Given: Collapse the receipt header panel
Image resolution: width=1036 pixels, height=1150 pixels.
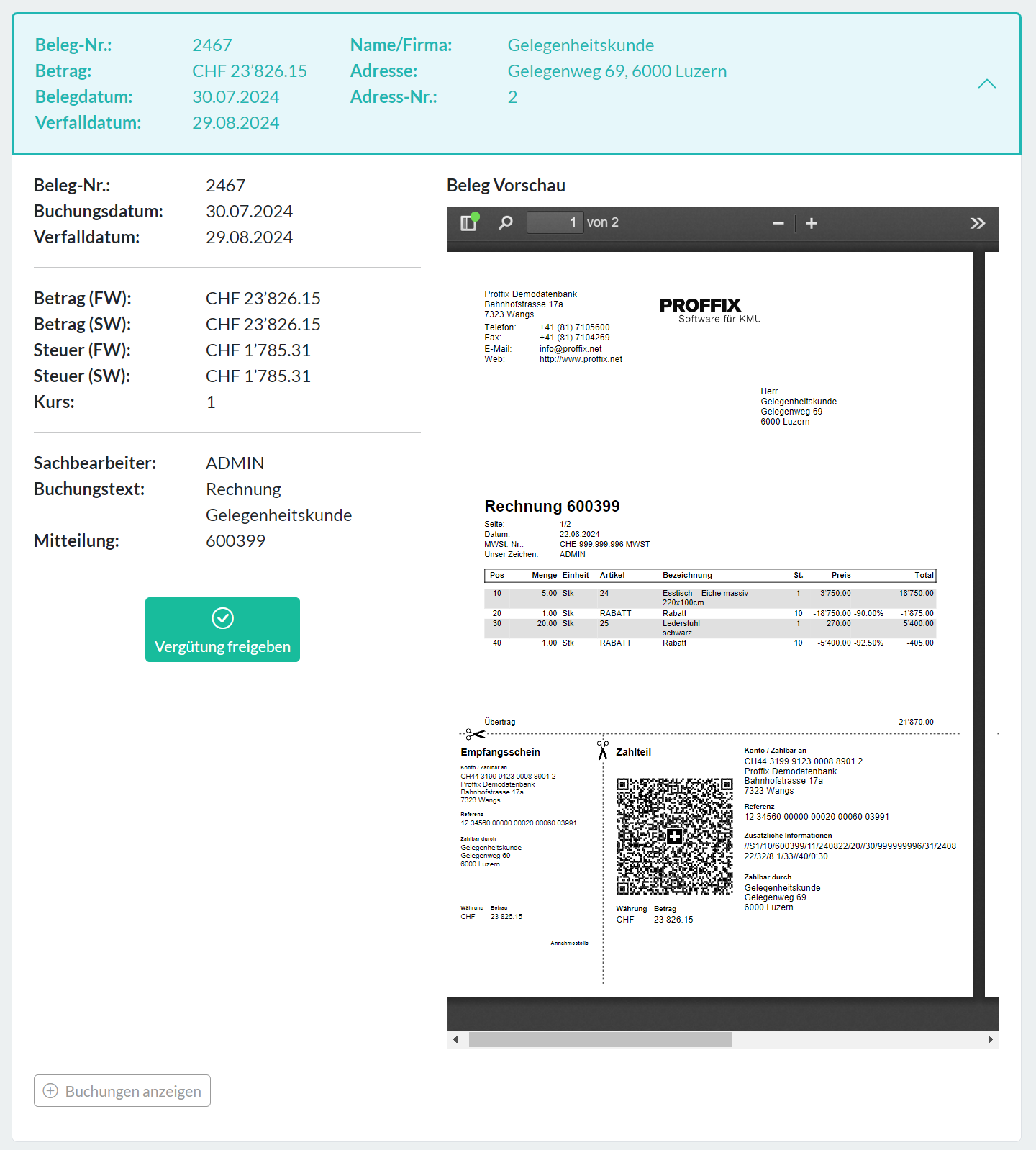Looking at the screenshot, I should click(x=987, y=83).
